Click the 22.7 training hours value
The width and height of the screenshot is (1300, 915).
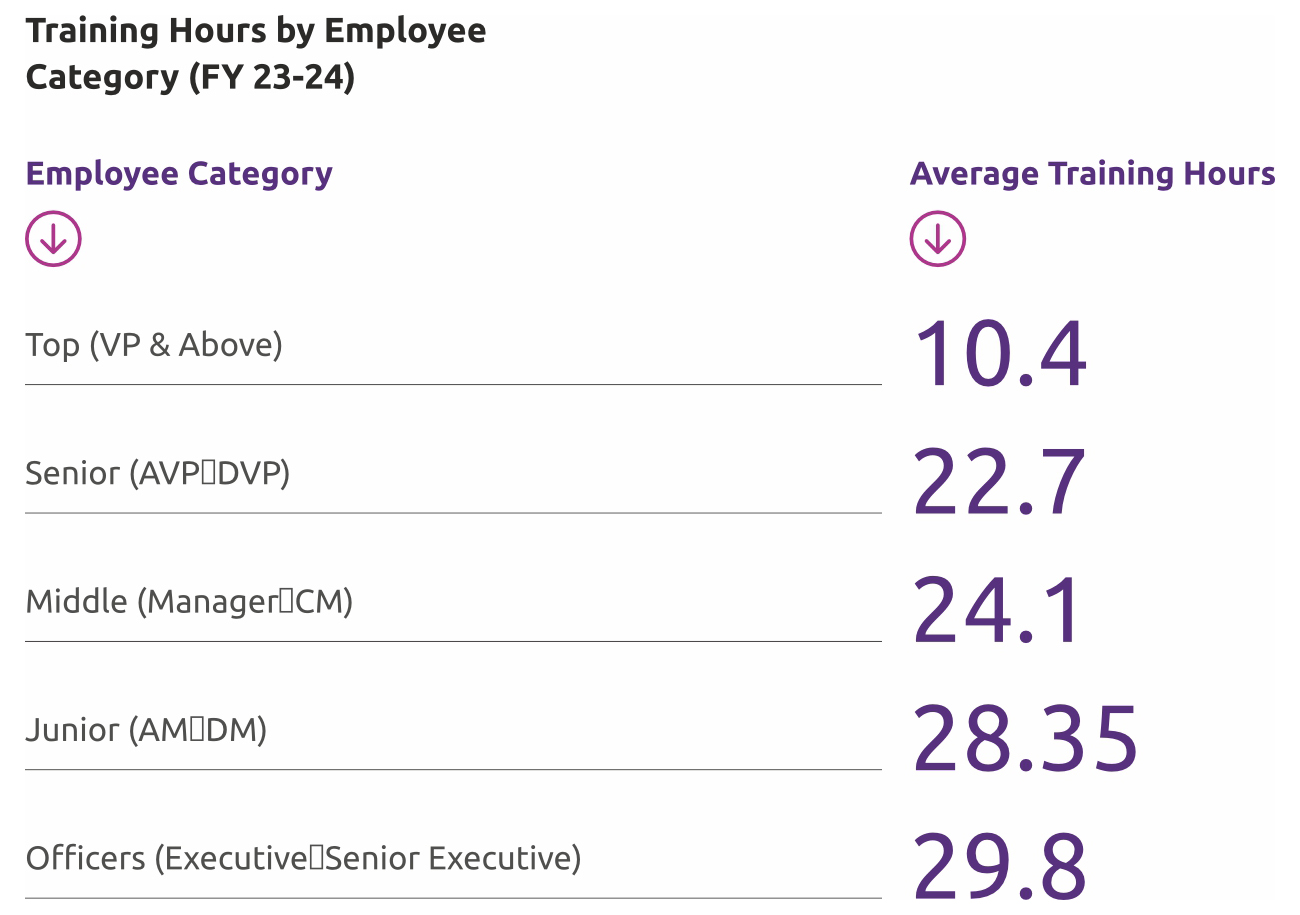[x=999, y=483]
